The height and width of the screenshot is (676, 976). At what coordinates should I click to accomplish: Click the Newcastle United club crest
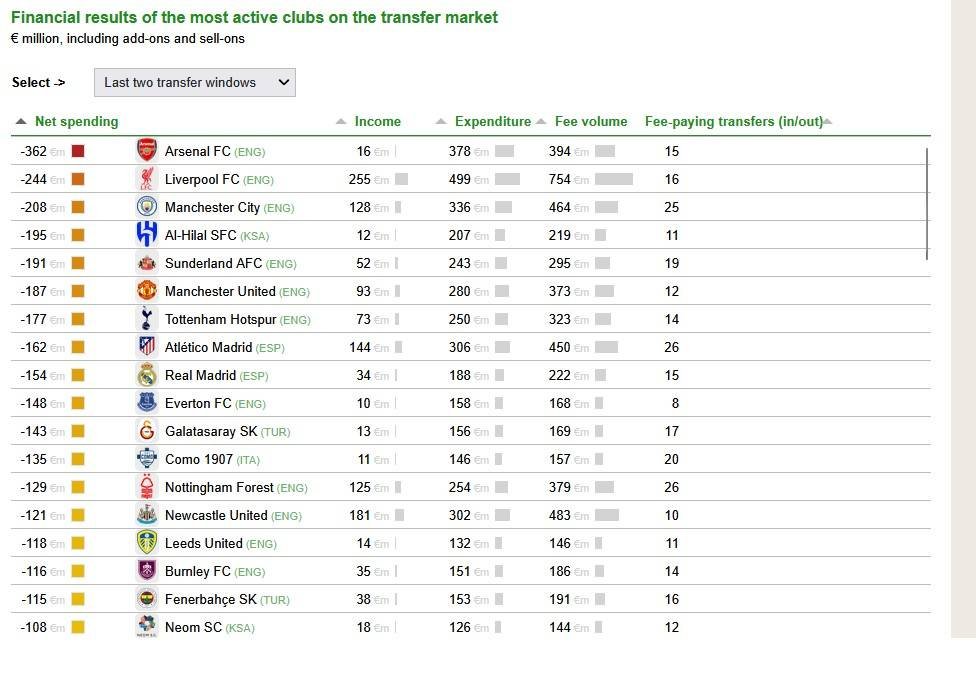click(147, 515)
